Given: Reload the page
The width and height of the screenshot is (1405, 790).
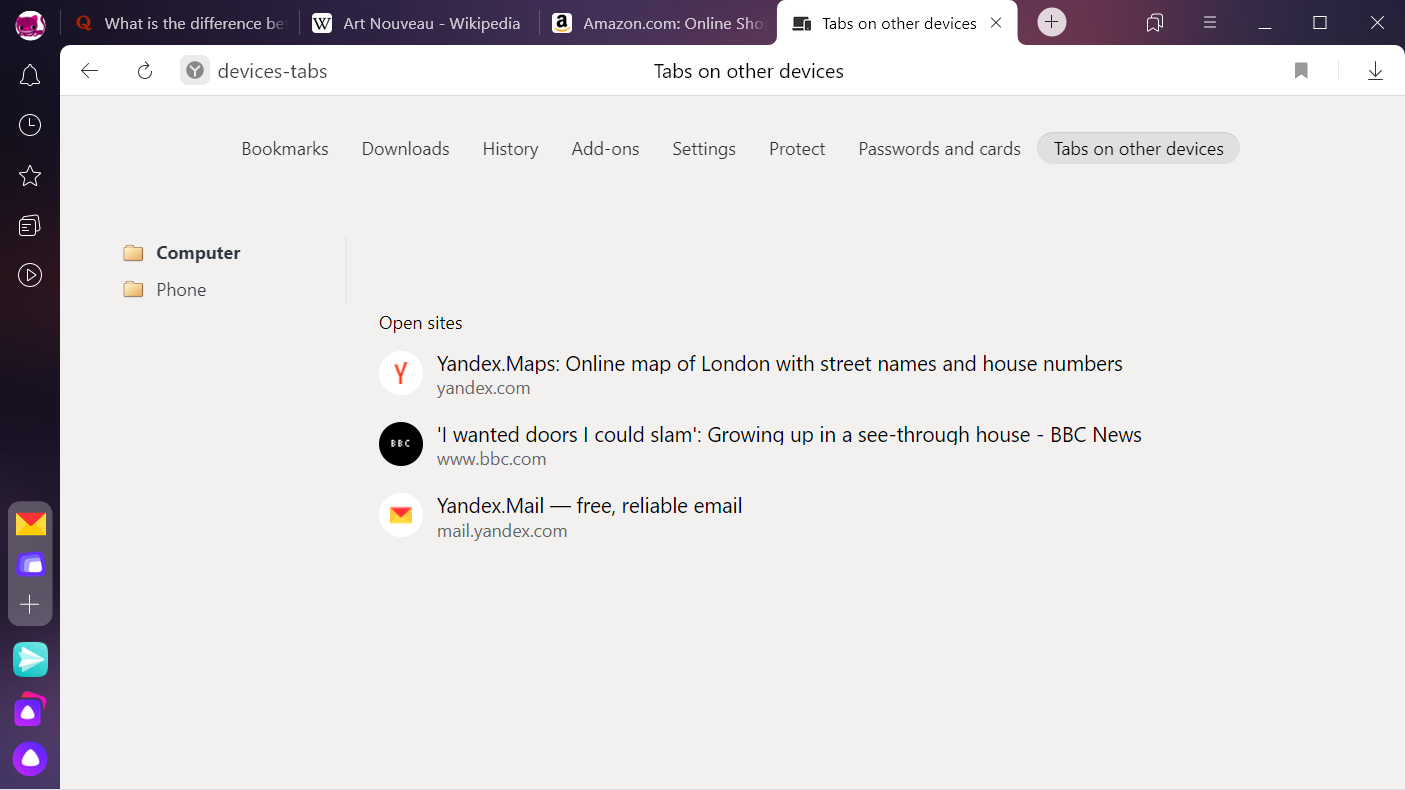Looking at the screenshot, I should click(x=145, y=71).
